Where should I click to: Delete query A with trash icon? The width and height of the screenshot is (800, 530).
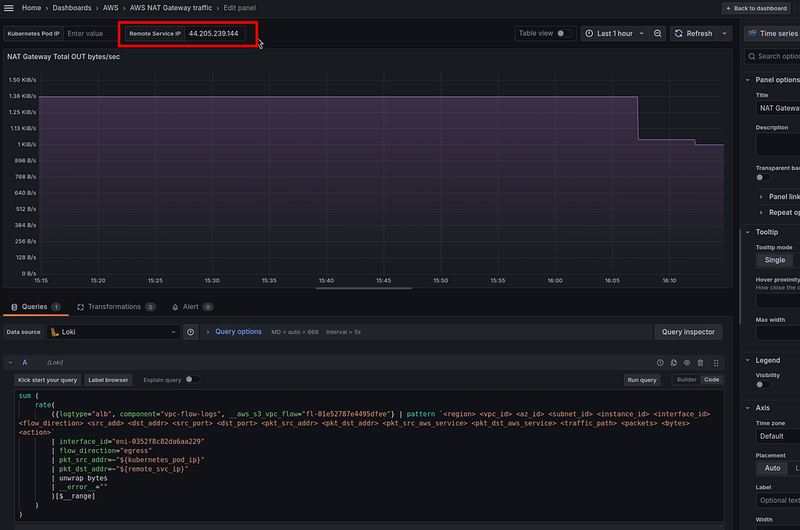[x=700, y=363]
